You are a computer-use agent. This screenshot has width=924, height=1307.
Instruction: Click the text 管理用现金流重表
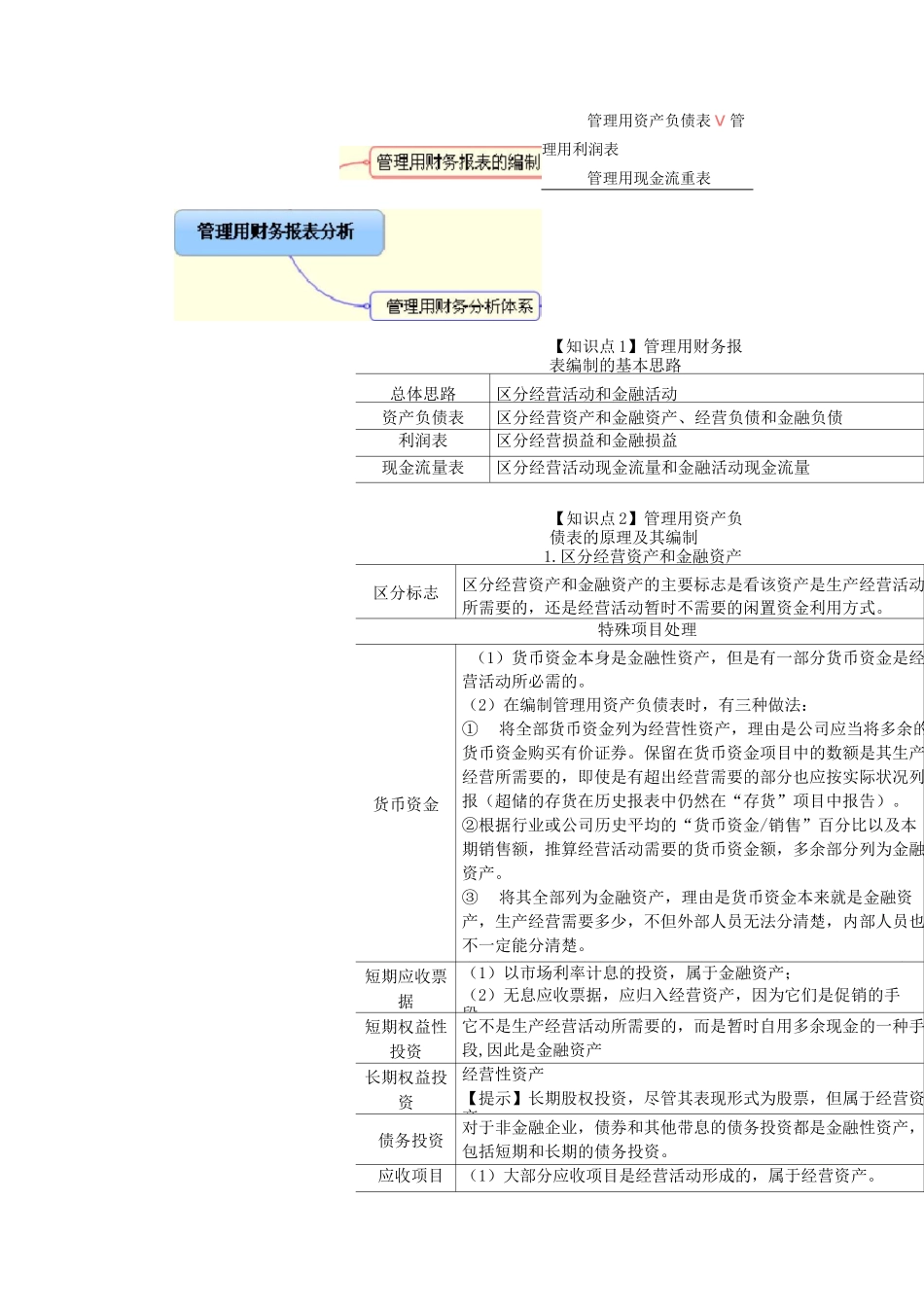point(649,178)
